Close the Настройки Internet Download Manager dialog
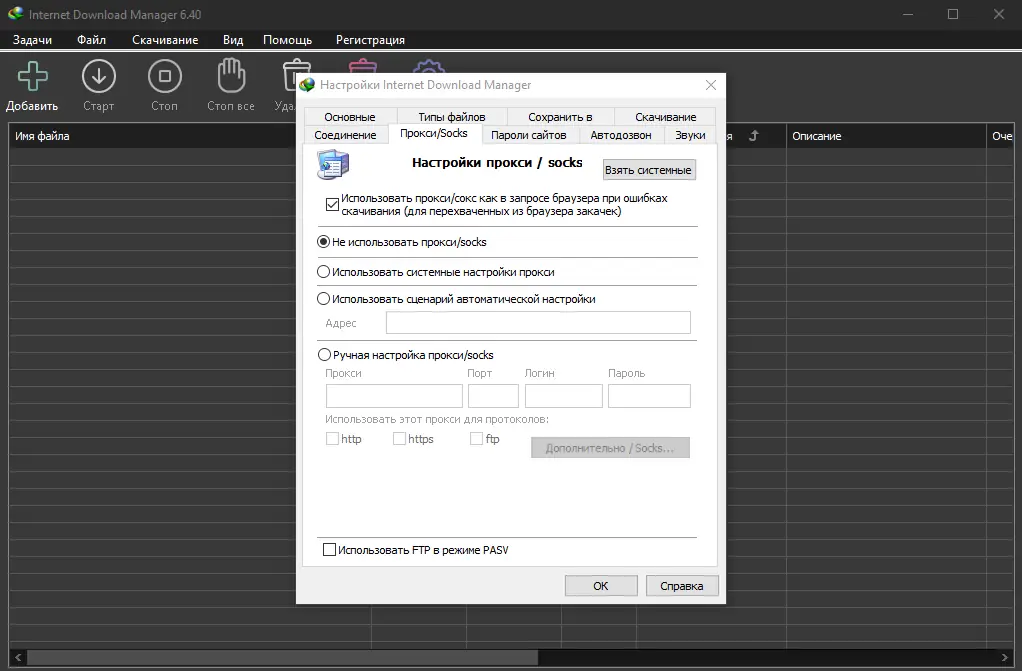The image size is (1022, 671). [x=711, y=85]
